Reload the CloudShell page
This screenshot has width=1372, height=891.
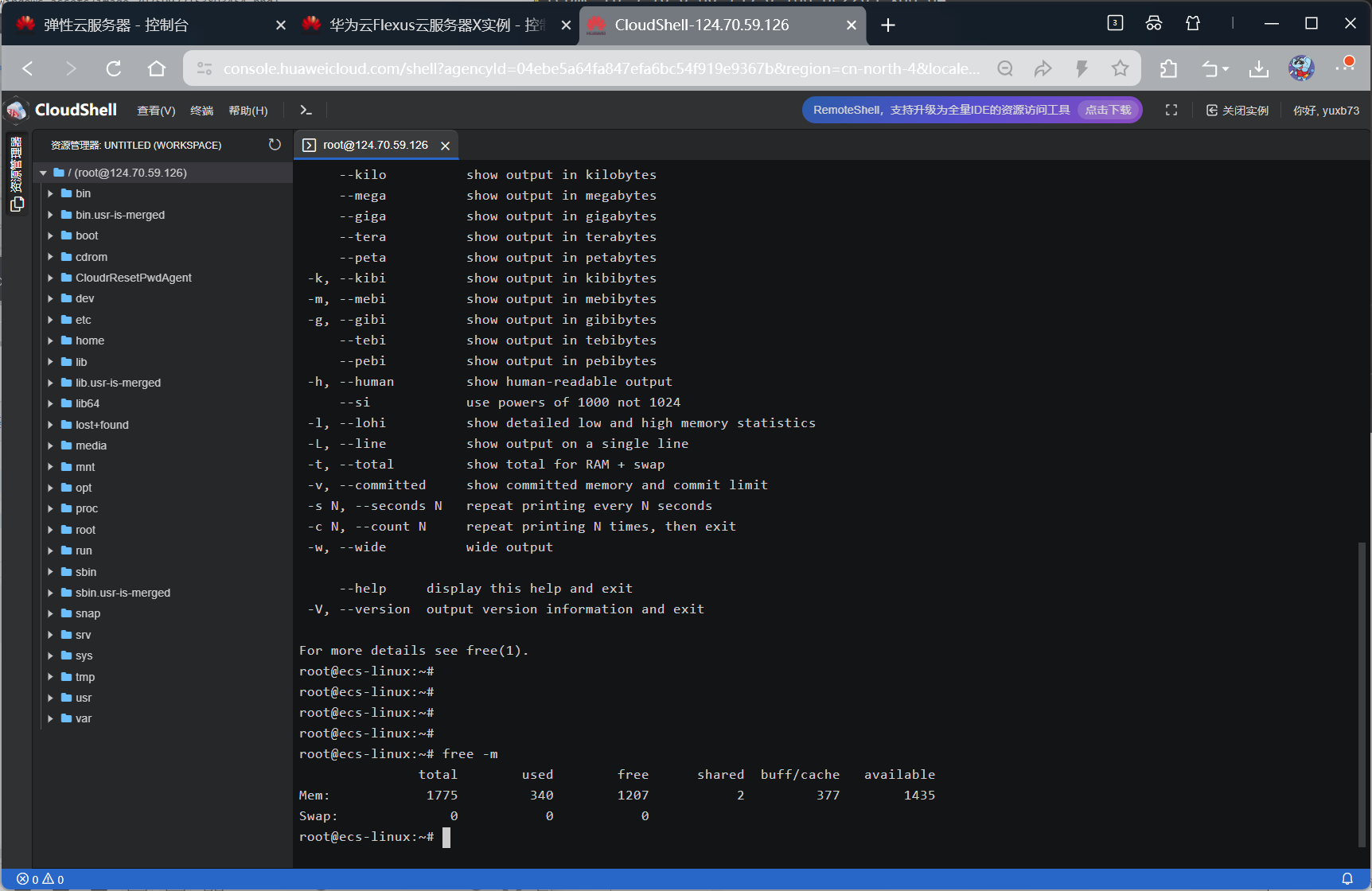[114, 68]
